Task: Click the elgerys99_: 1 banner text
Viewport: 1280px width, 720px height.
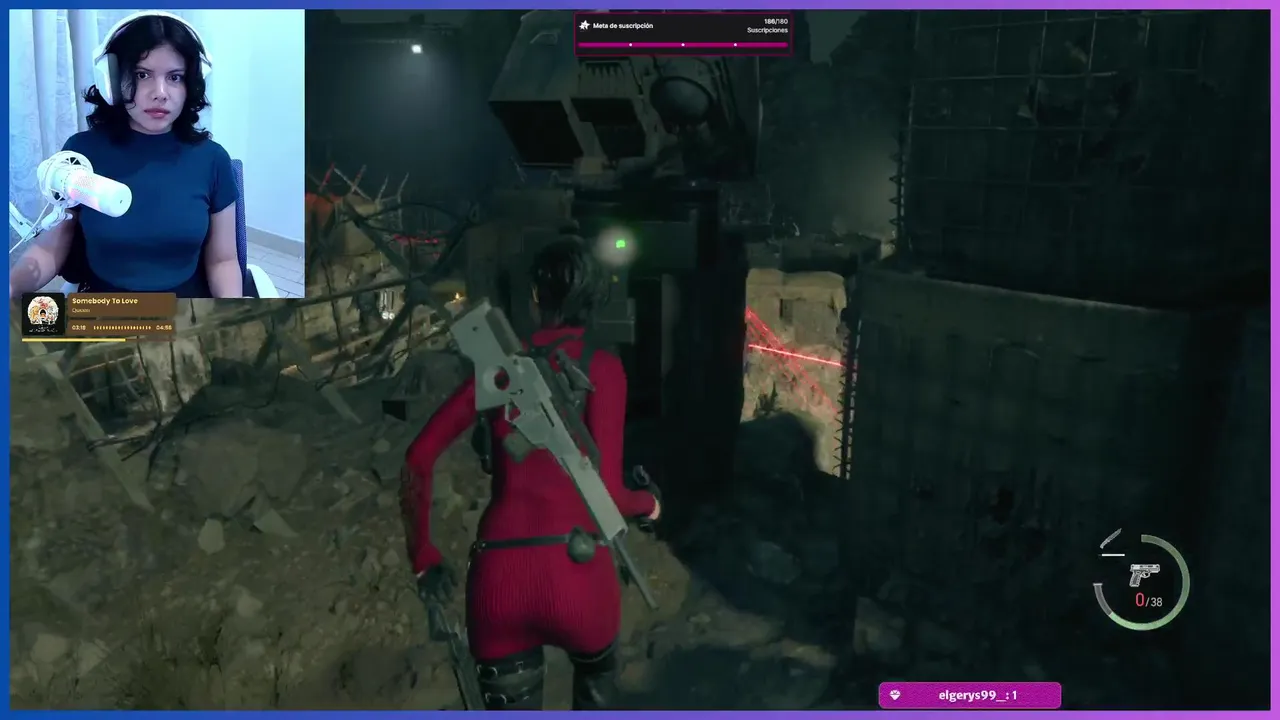Action: tap(978, 695)
